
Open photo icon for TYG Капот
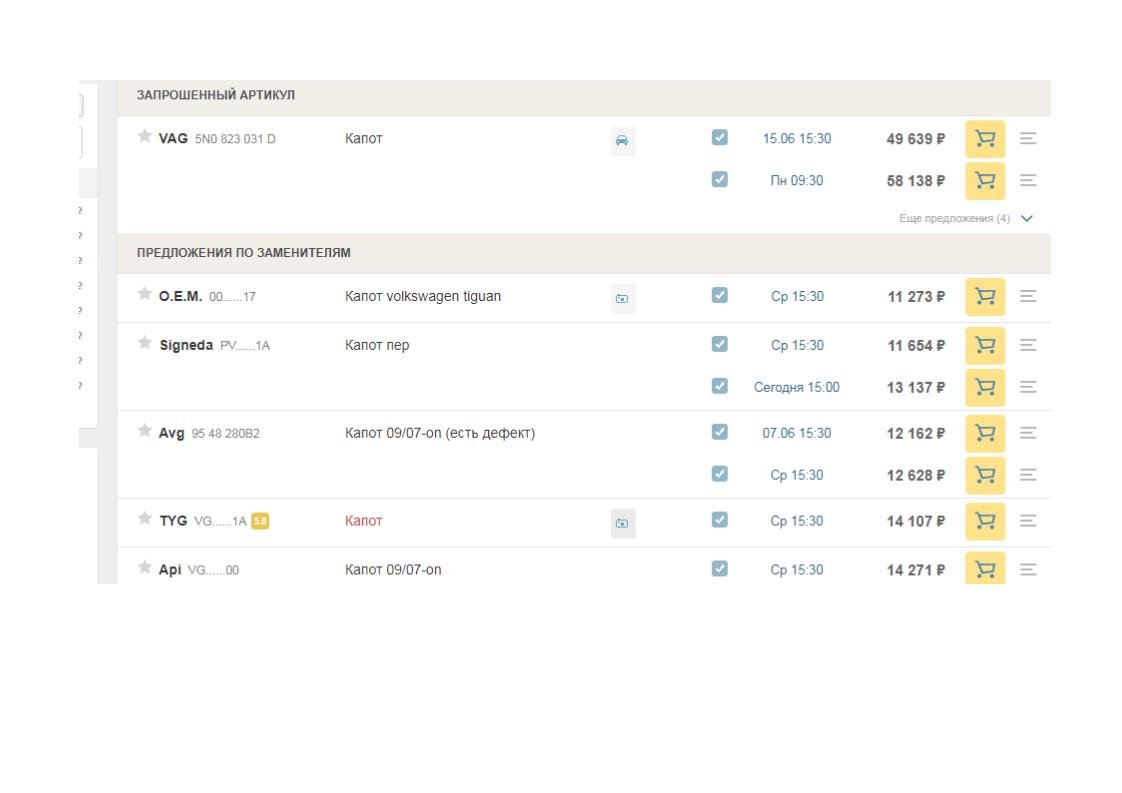623,523
